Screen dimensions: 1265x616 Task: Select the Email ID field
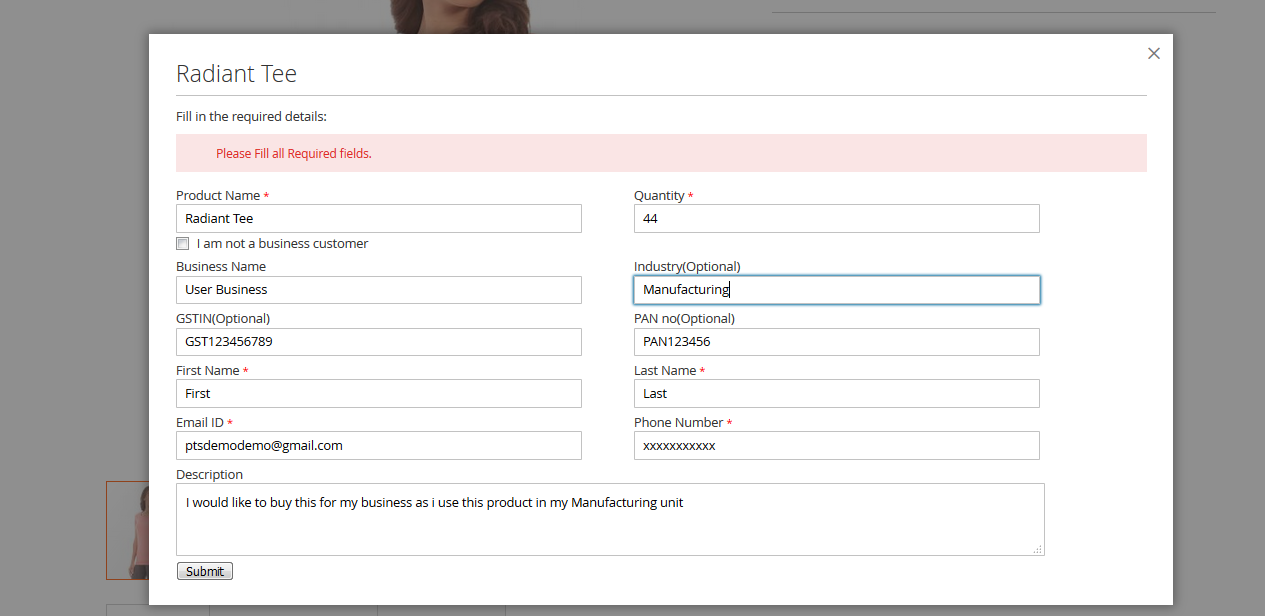click(x=379, y=445)
